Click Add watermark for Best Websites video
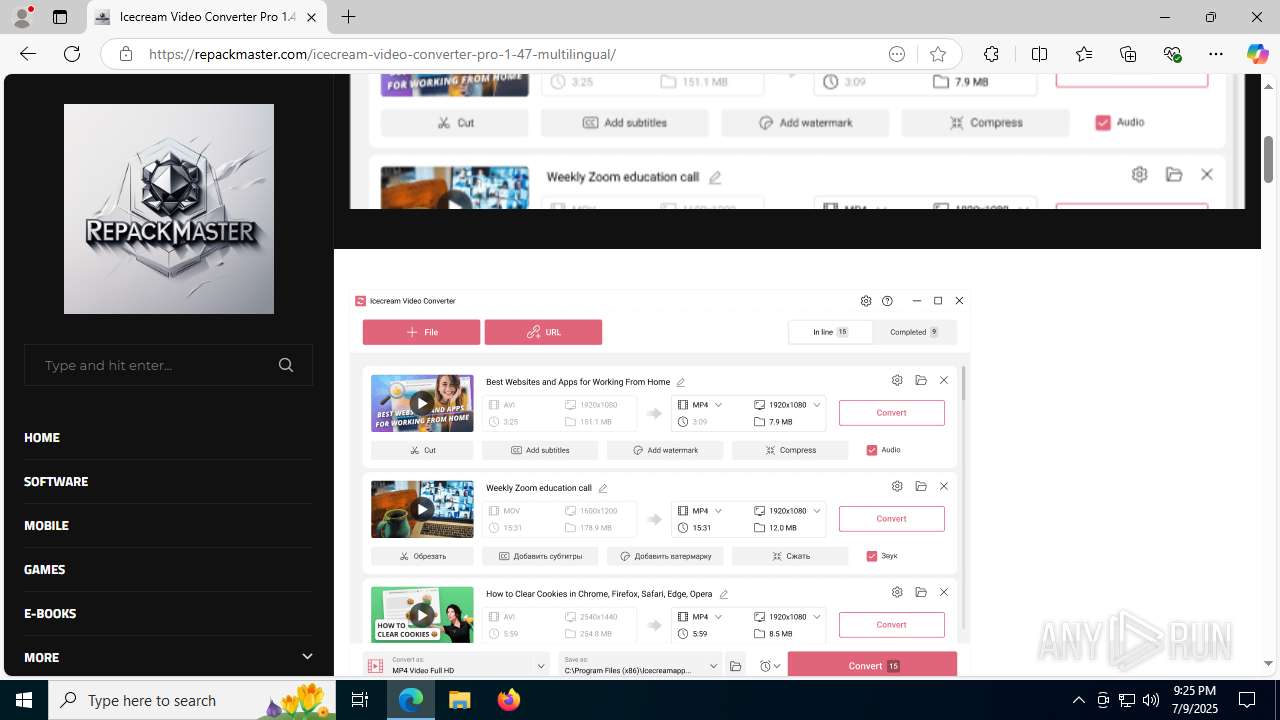The width and height of the screenshot is (1280, 720). point(665,450)
